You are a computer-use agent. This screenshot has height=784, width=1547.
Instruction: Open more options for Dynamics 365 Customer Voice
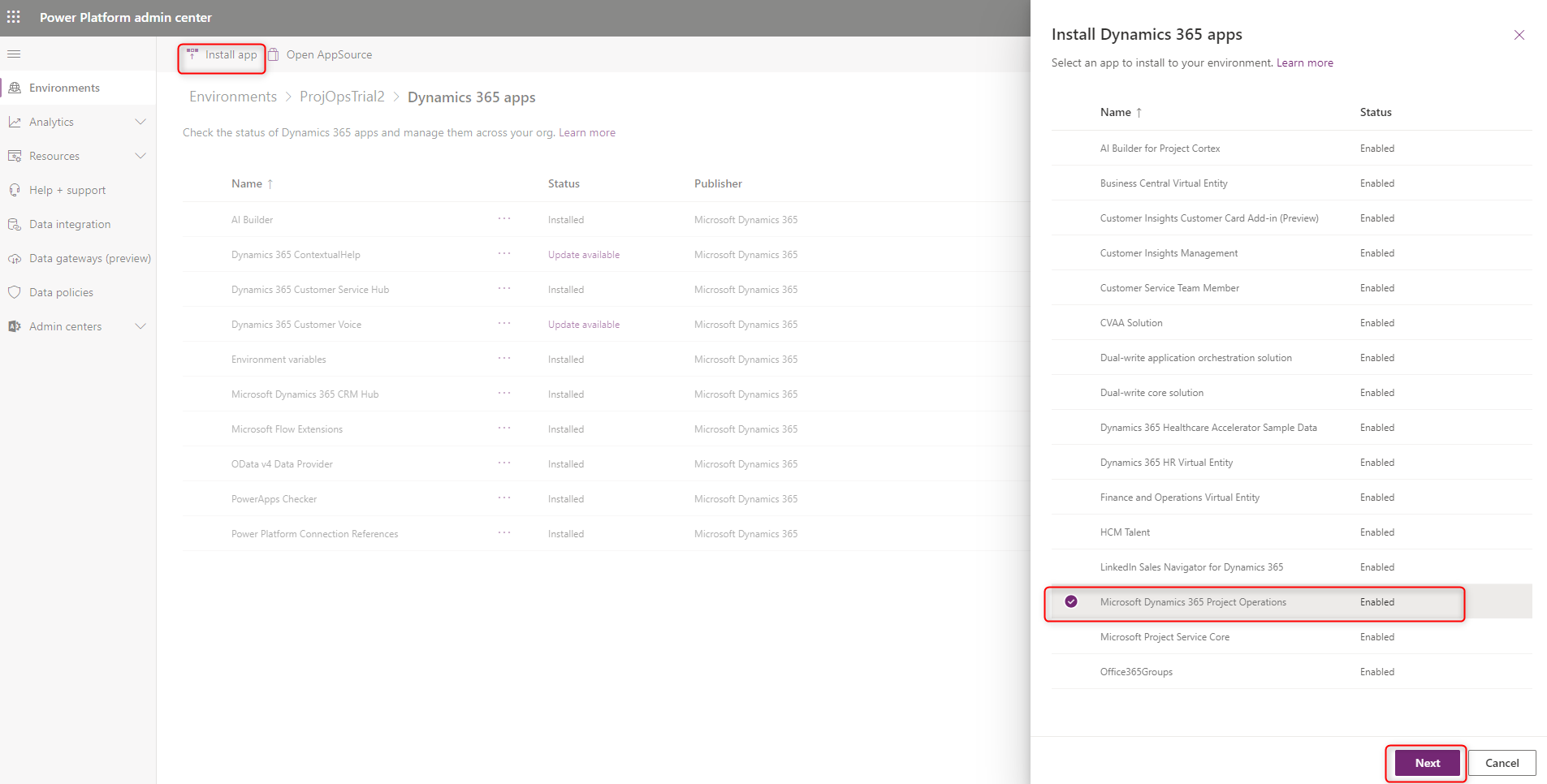[504, 324]
